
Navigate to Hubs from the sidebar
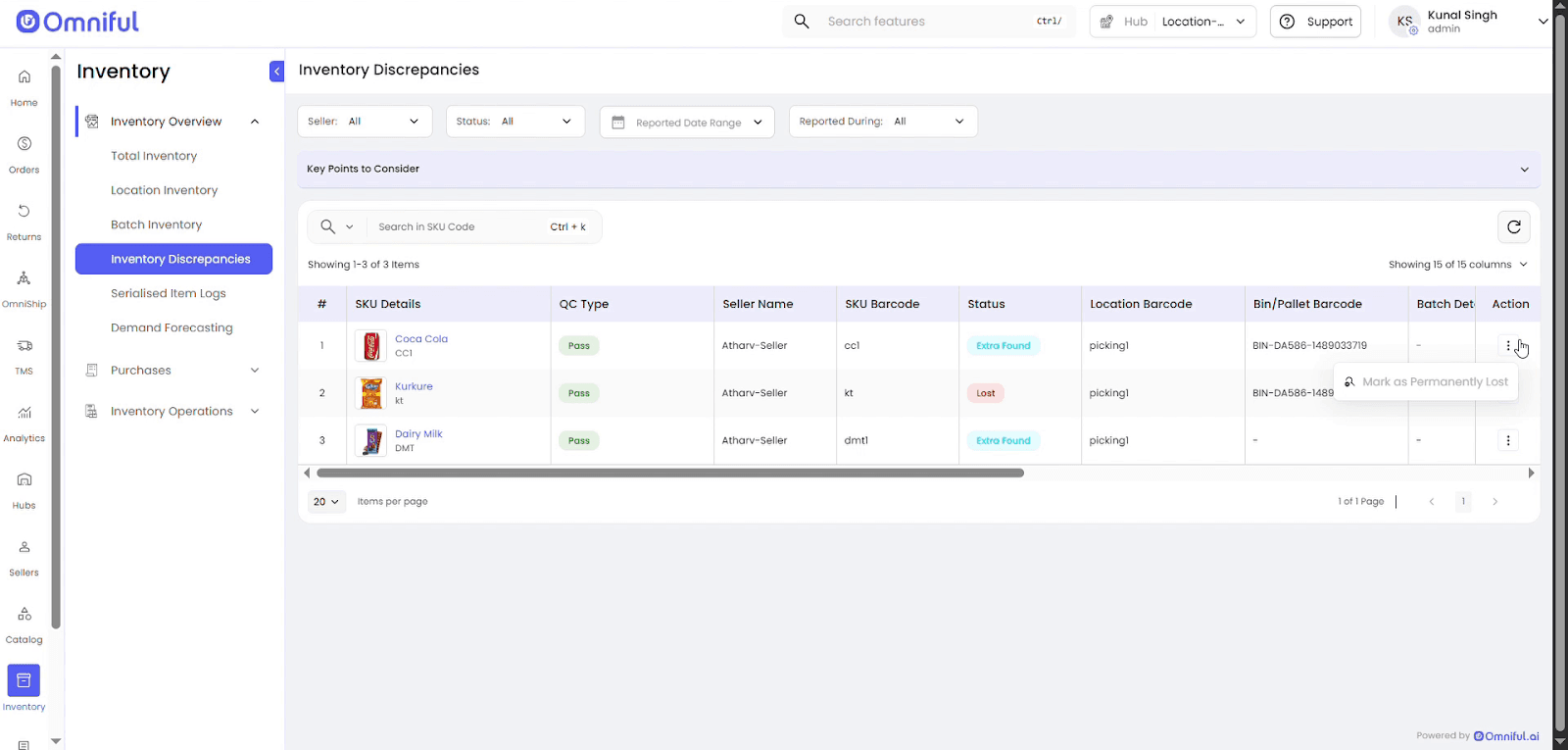tap(24, 488)
